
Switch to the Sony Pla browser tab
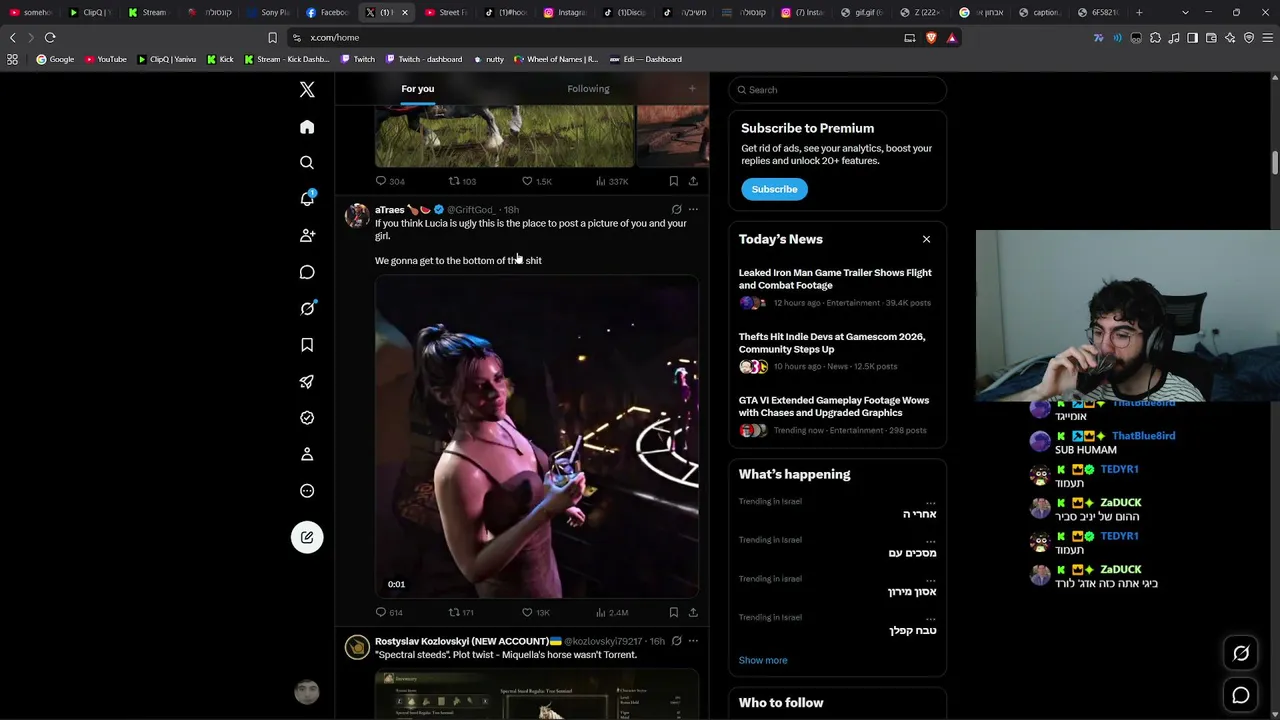268,13
